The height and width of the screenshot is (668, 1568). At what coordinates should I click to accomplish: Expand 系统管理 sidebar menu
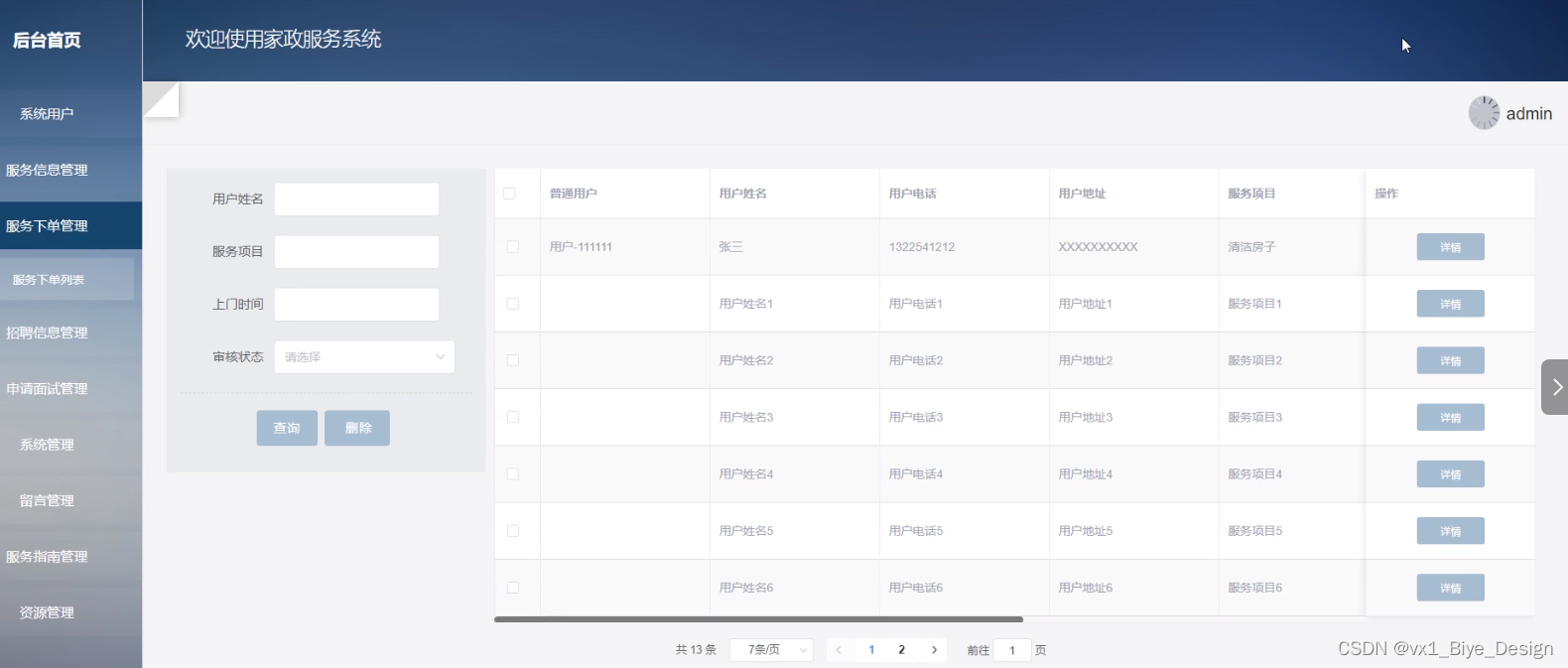(x=70, y=445)
